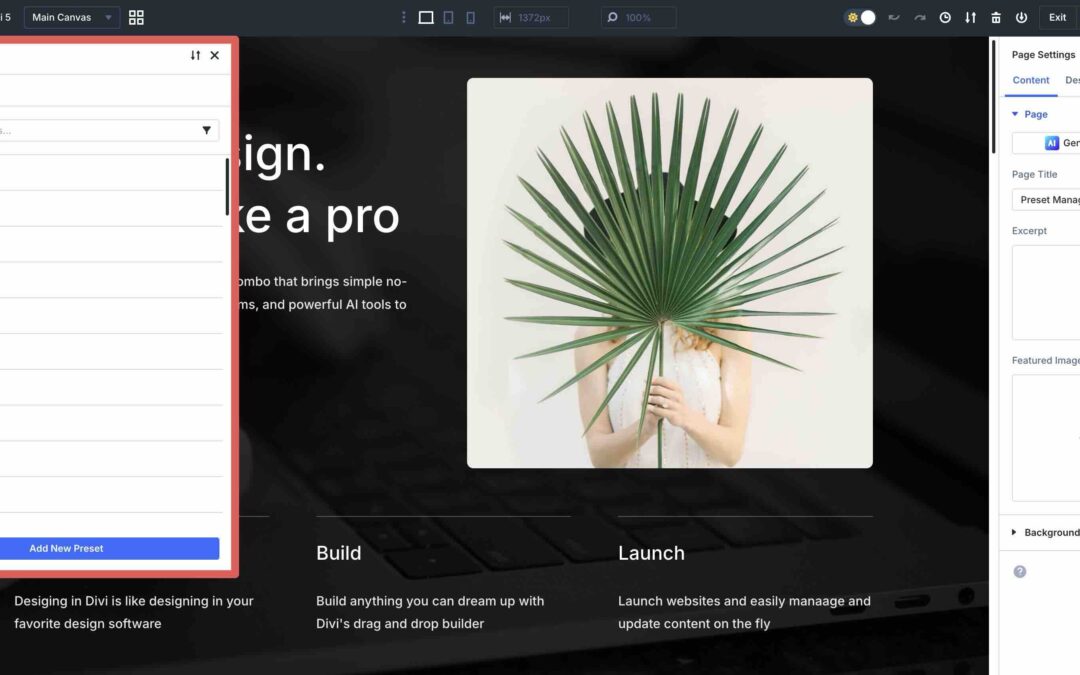Close the Preset Manager panel
This screenshot has width=1080, height=675.
[214, 55]
